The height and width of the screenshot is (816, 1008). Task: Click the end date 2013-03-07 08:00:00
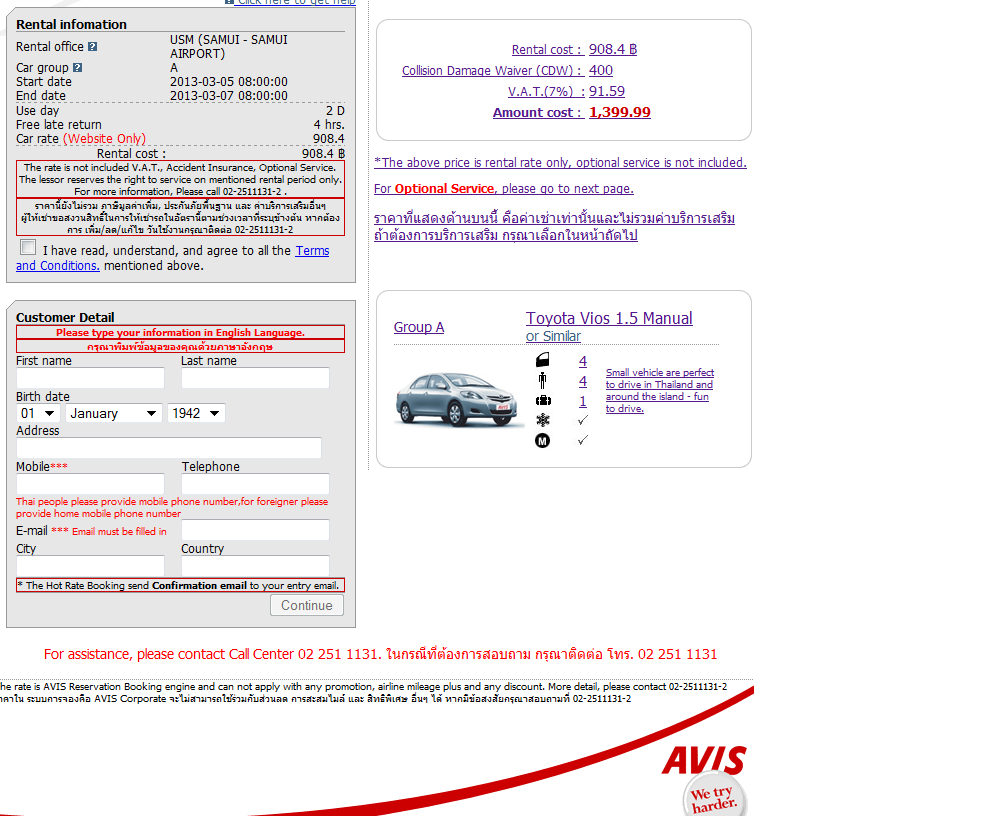229,96
